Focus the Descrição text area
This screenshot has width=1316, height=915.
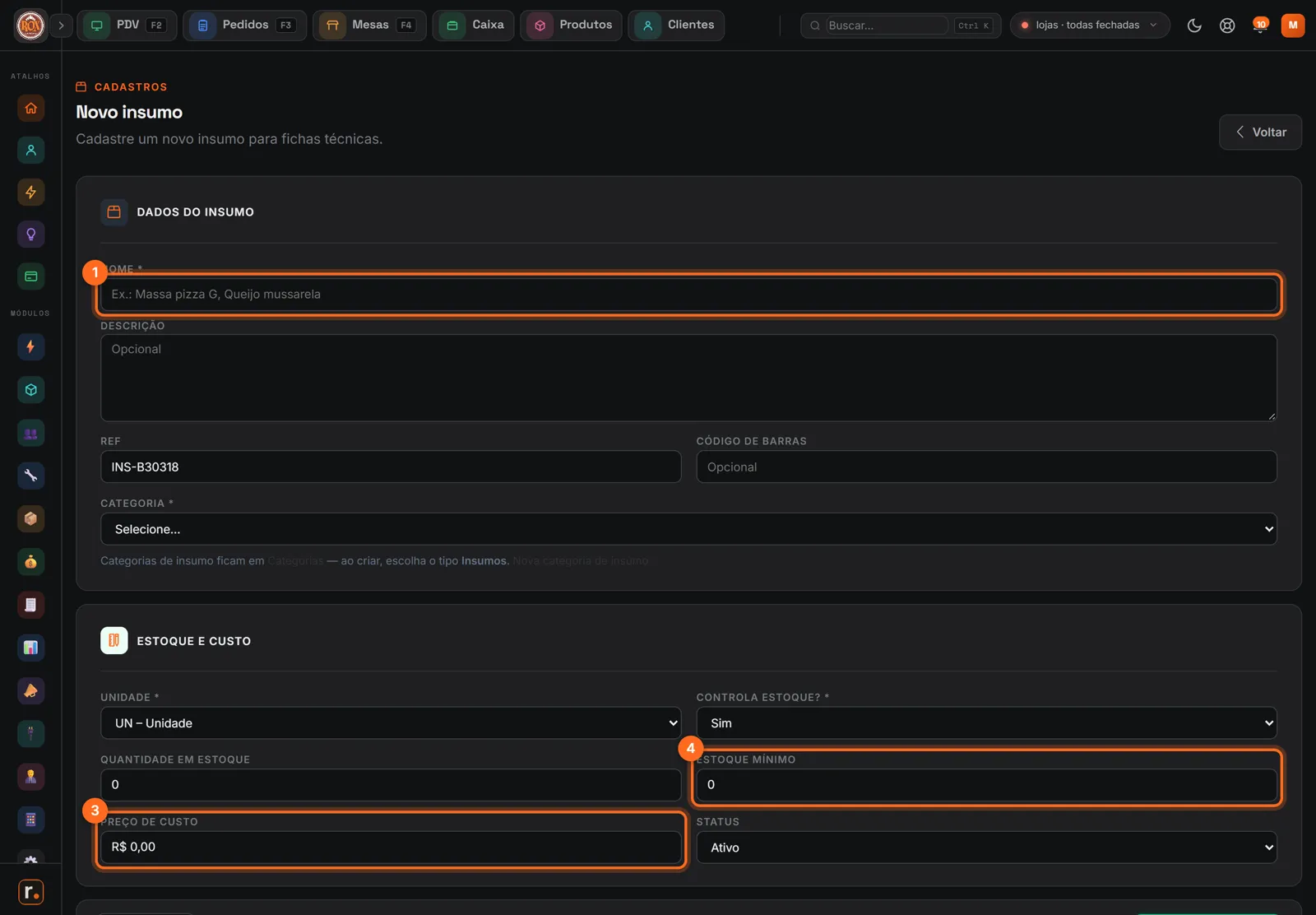(x=688, y=378)
